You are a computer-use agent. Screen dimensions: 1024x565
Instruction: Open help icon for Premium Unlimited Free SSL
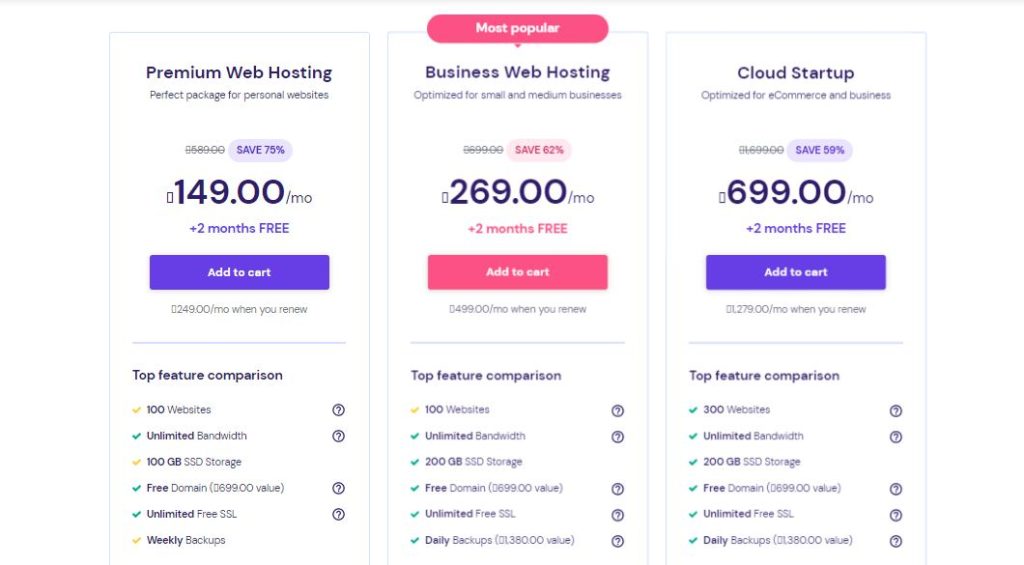click(x=338, y=514)
